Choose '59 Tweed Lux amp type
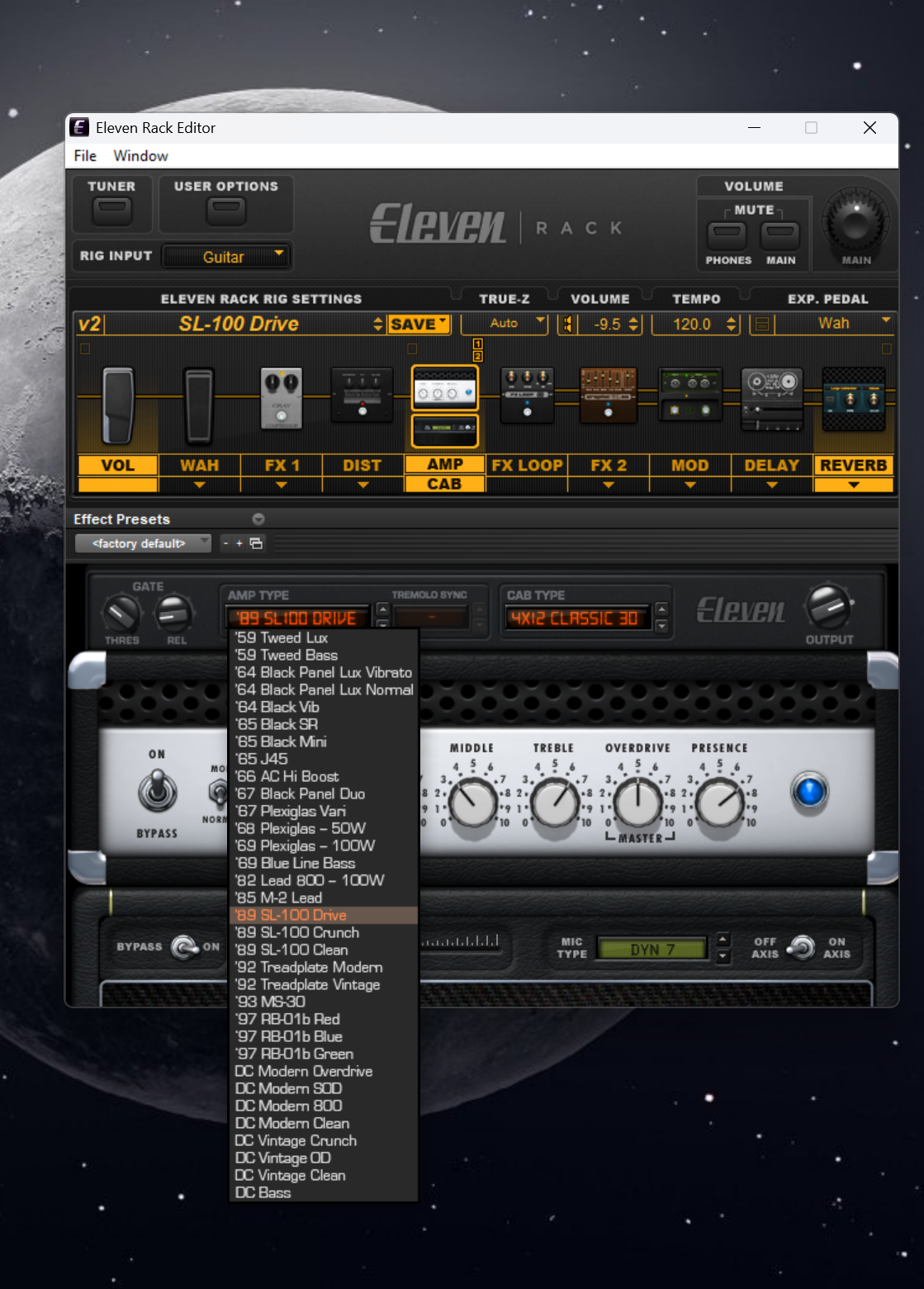The width and height of the screenshot is (924, 1289). [323, 637]
